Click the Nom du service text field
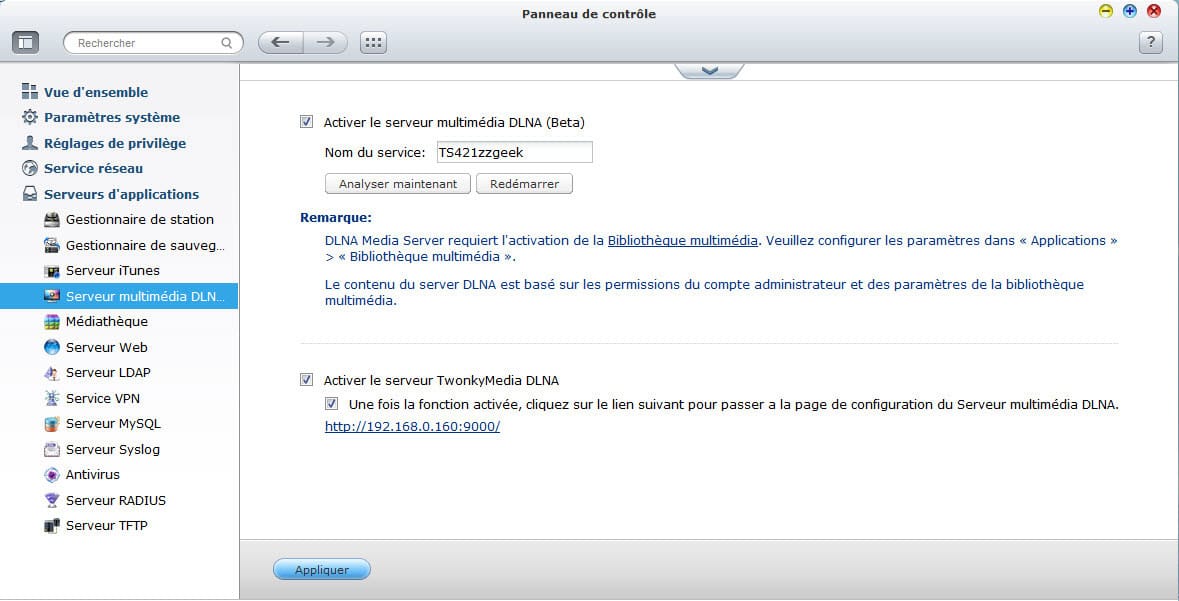 (x=514, y=152)
